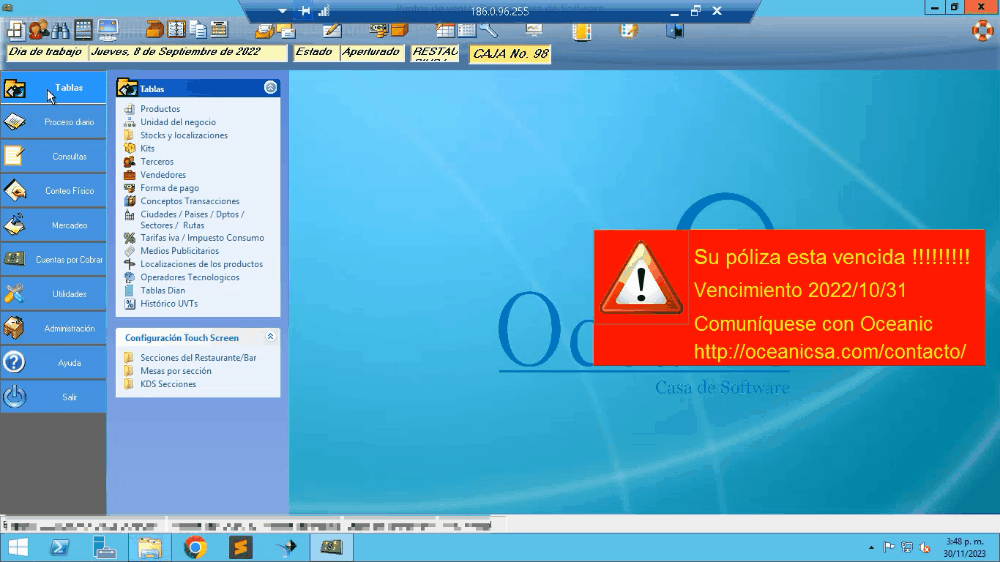
Task: Click the red warning triangle icon
Action: pyautogui.click(x=640, y=277)
